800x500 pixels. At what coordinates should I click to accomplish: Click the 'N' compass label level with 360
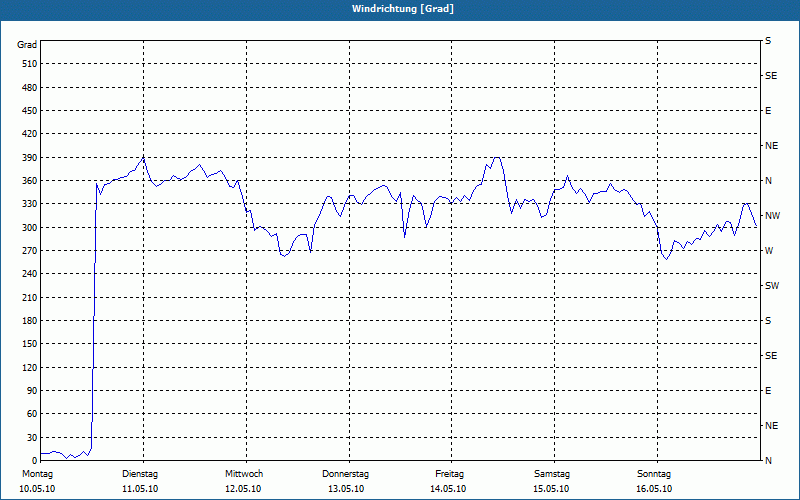[768, 181]
